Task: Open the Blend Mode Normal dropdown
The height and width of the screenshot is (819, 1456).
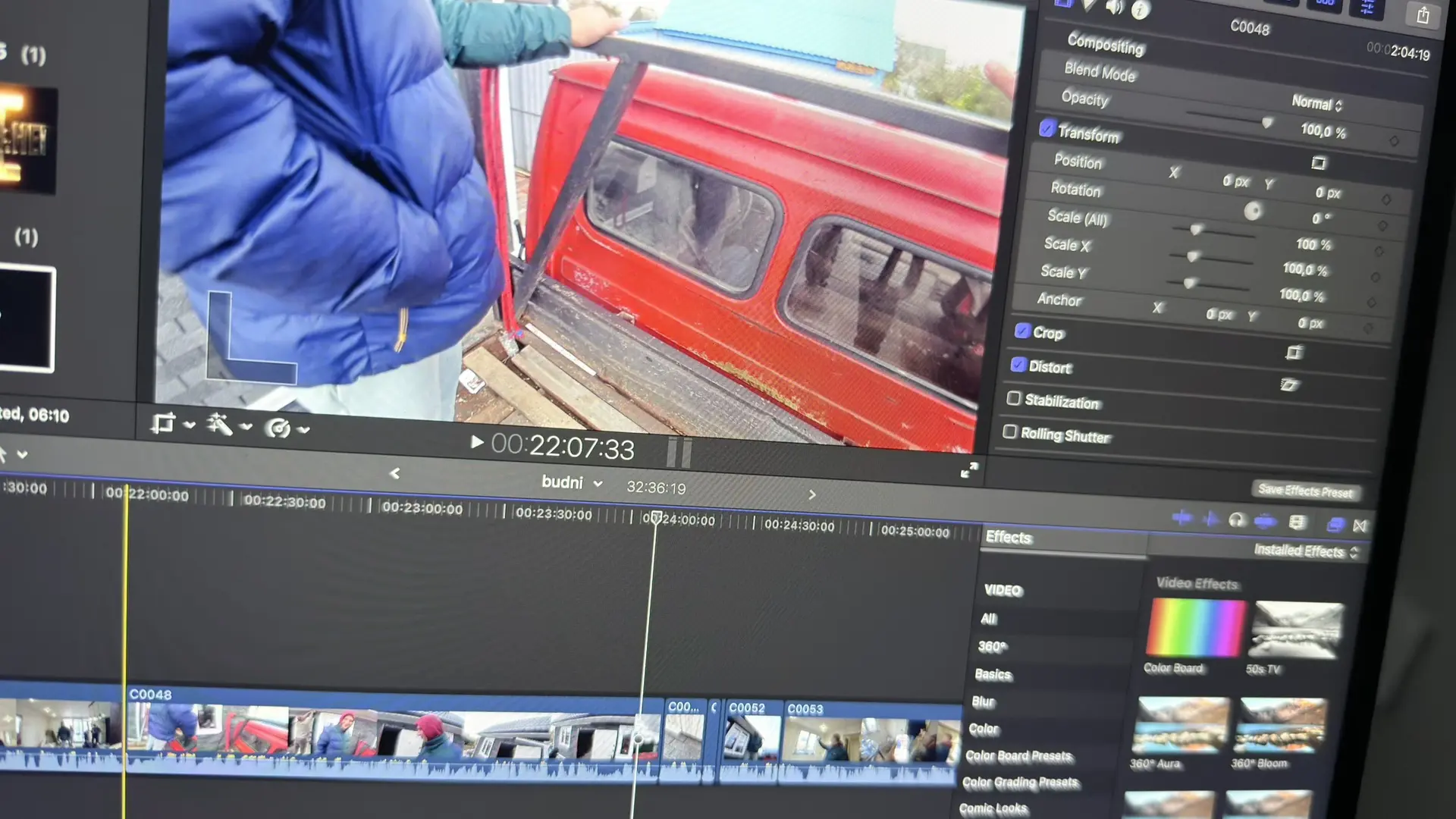Action: [x=1317, y=103]
